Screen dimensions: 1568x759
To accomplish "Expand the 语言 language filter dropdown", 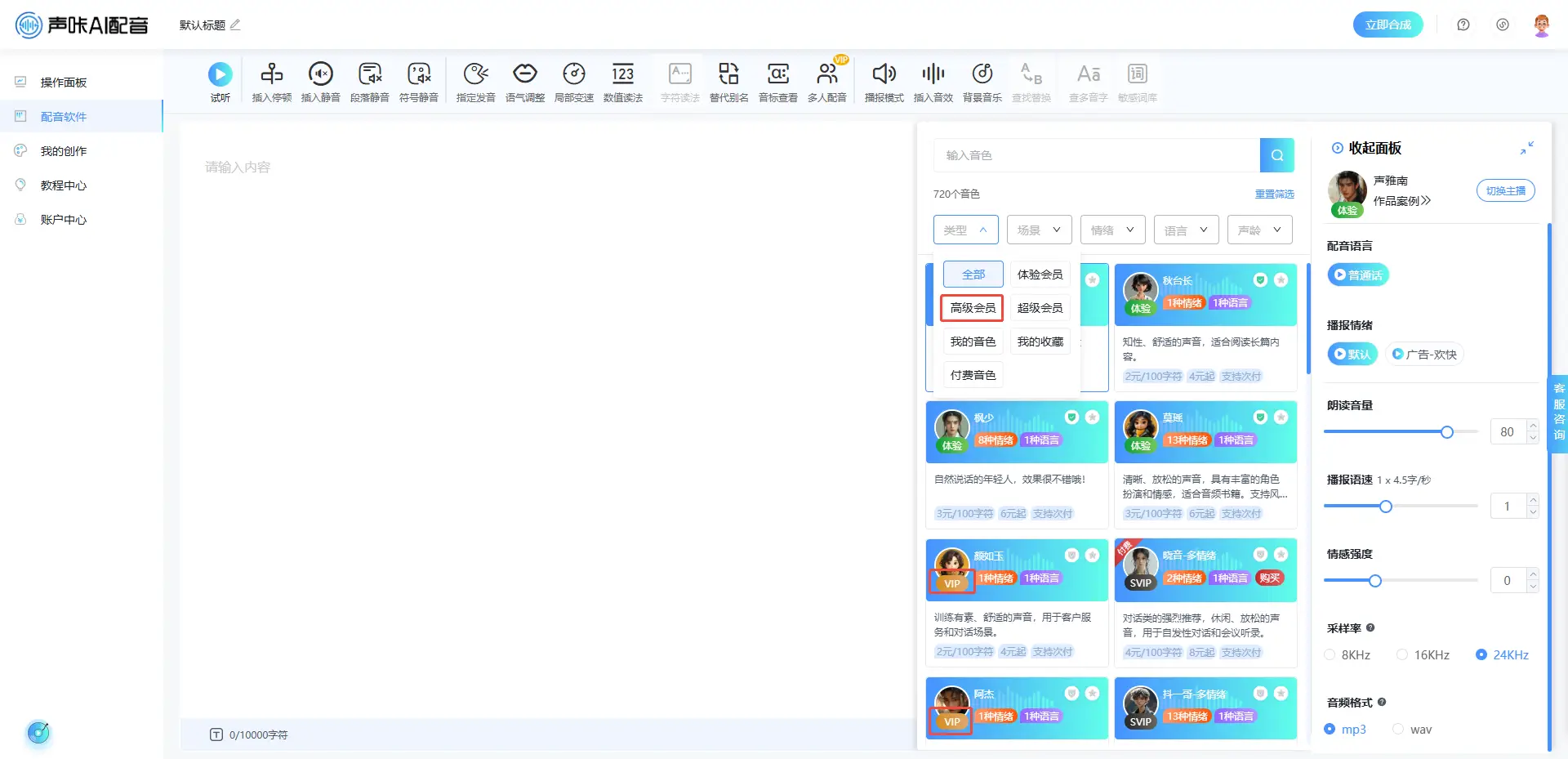I will (x=1186, y=230).
